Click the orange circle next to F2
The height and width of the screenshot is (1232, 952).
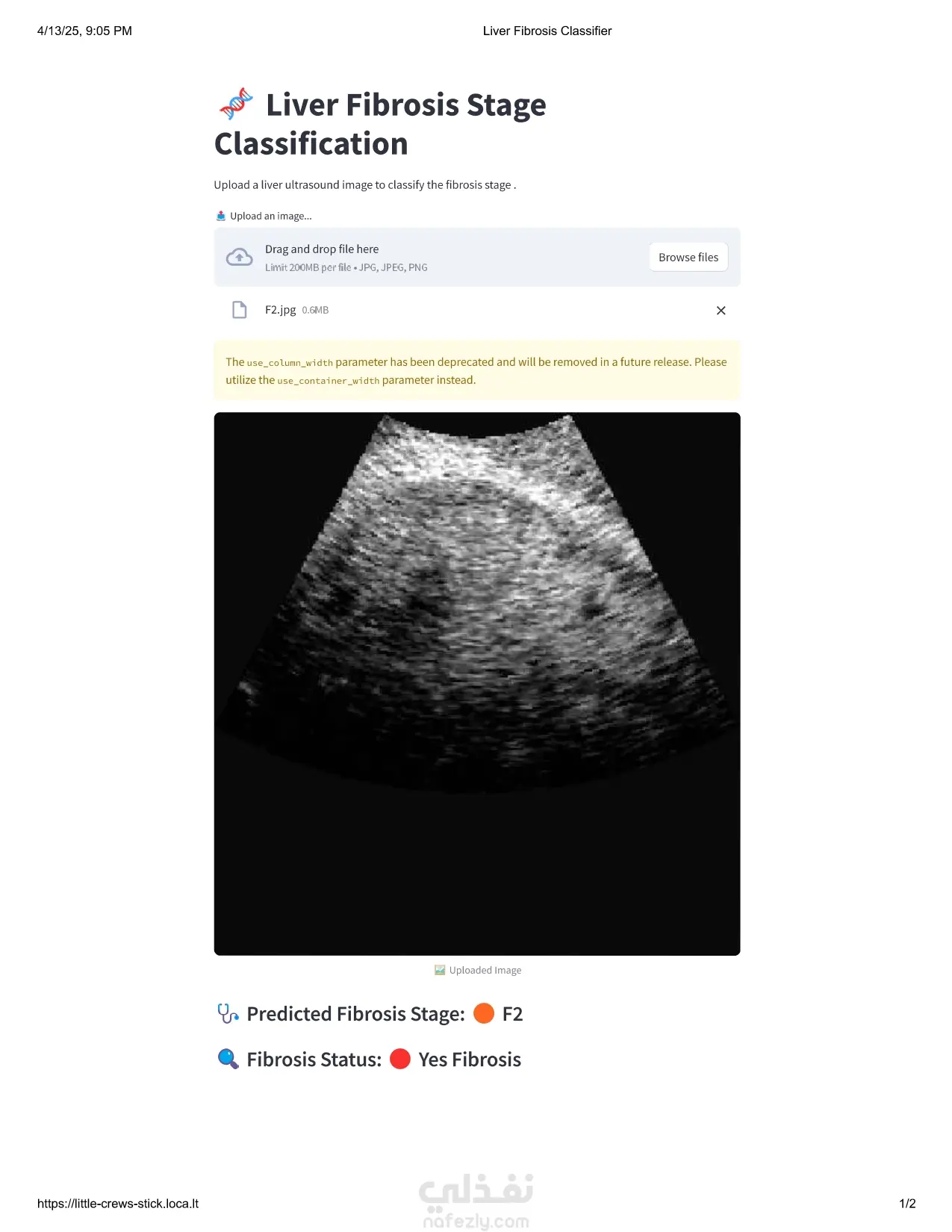(484, 1013)
